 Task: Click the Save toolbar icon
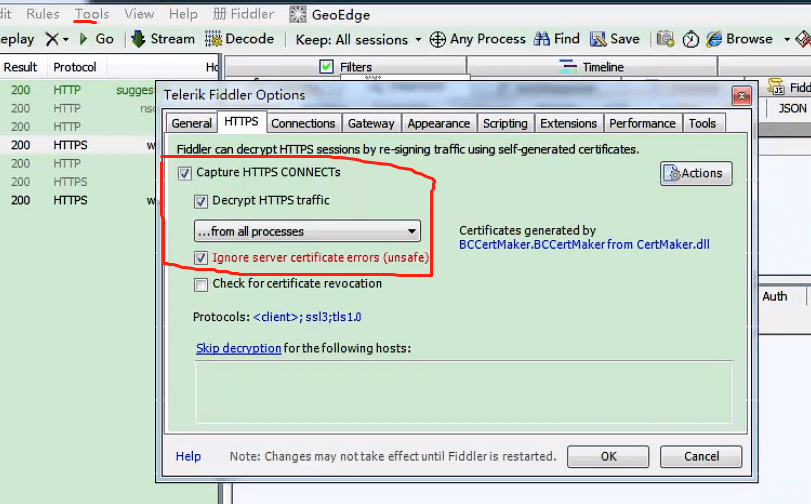pyautogui.click(x=598, y=39)
